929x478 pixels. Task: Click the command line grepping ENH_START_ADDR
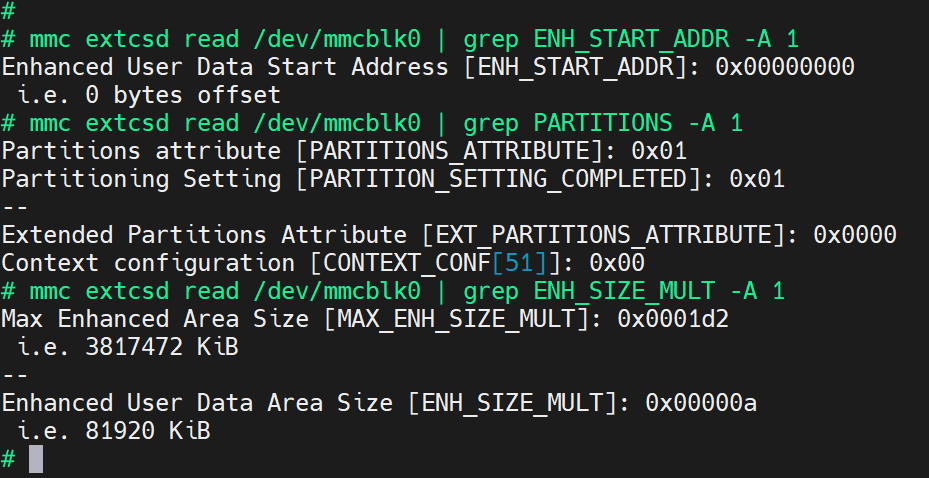400,40
